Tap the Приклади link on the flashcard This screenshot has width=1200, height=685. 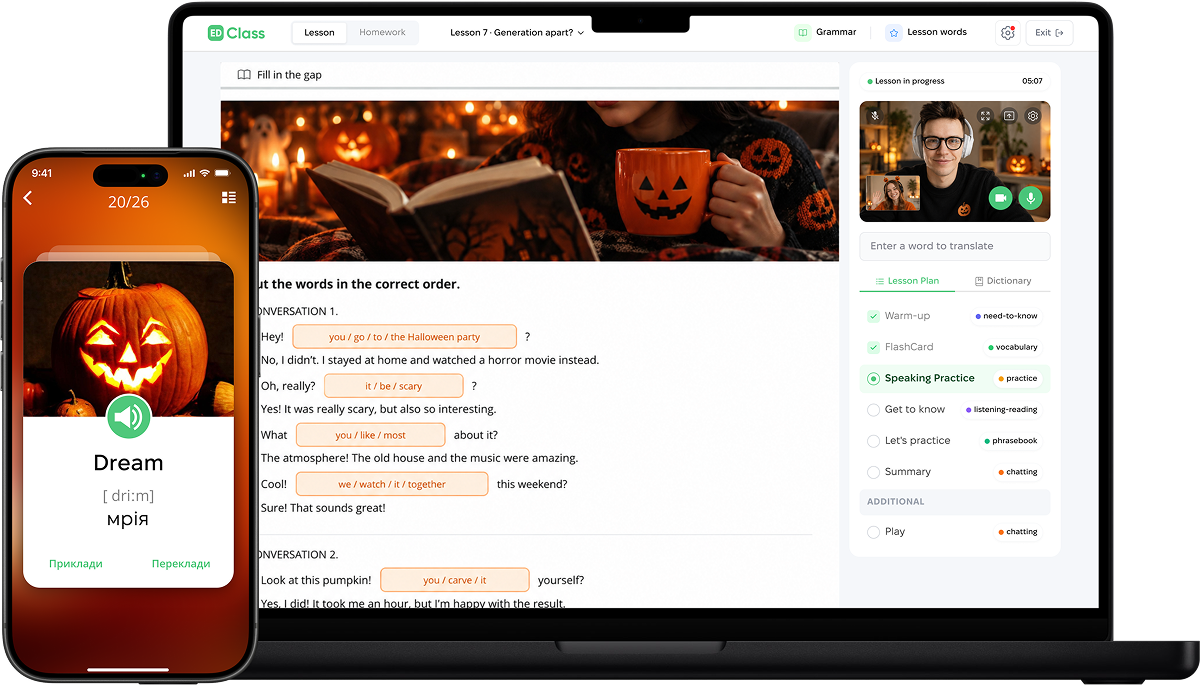(76, 564)
